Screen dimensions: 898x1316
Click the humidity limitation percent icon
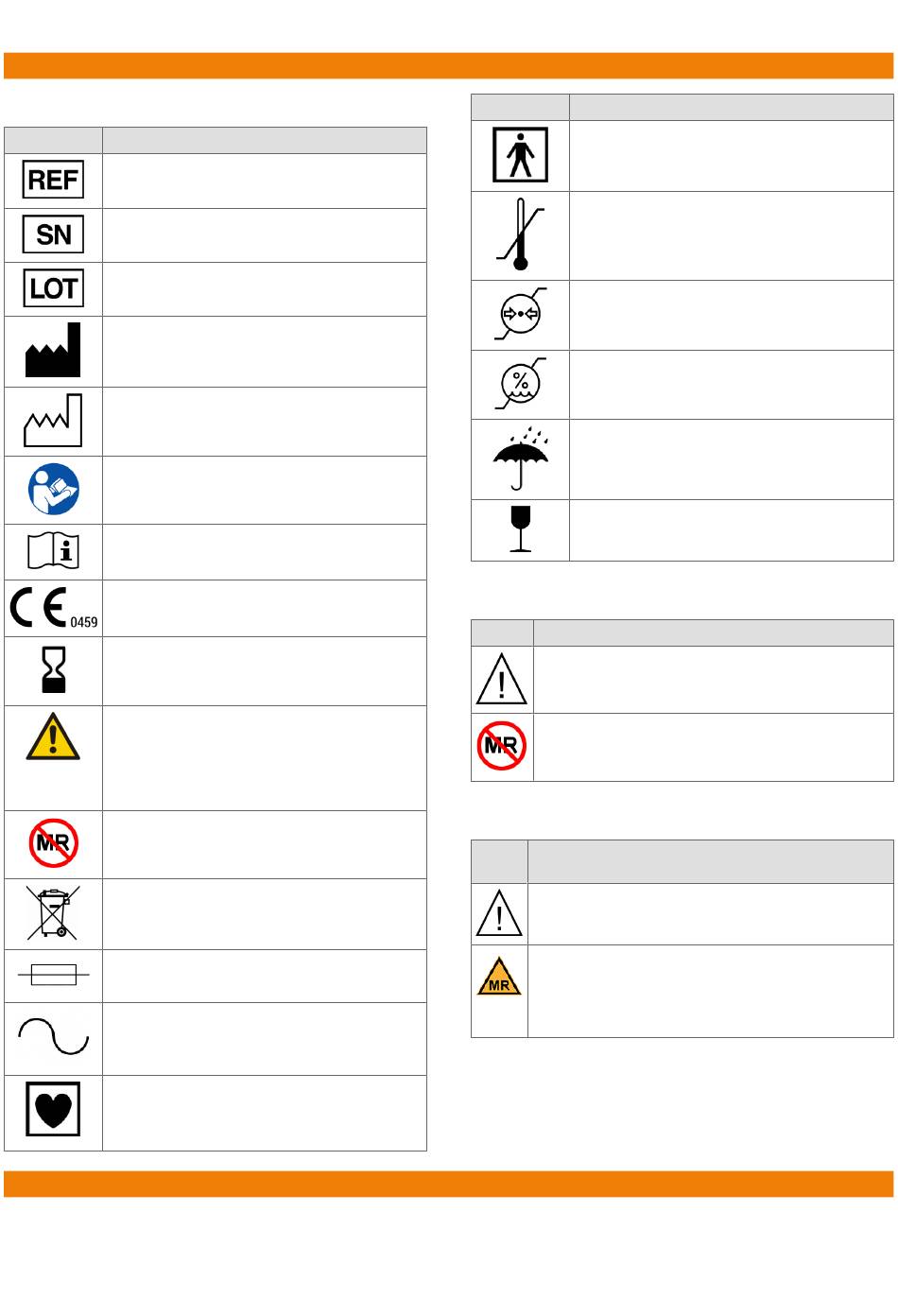[520, 384]
